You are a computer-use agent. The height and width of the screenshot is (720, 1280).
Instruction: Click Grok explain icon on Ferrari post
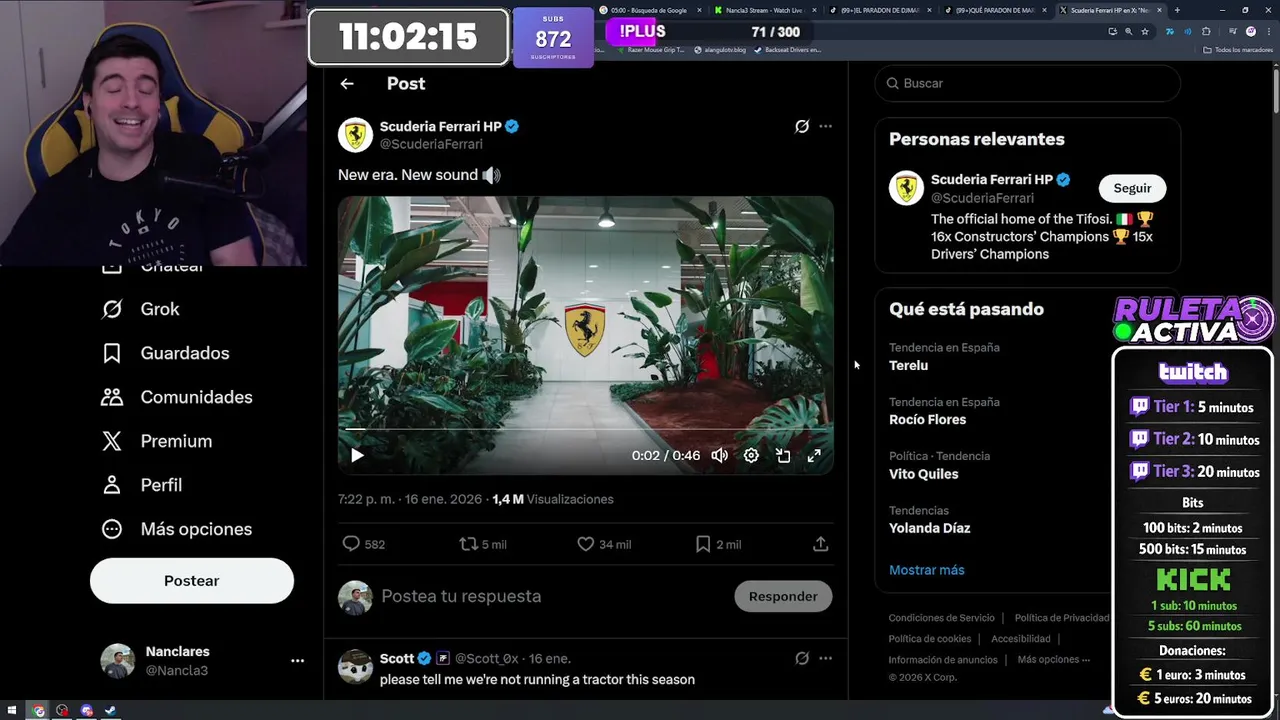tap(802, 126)
